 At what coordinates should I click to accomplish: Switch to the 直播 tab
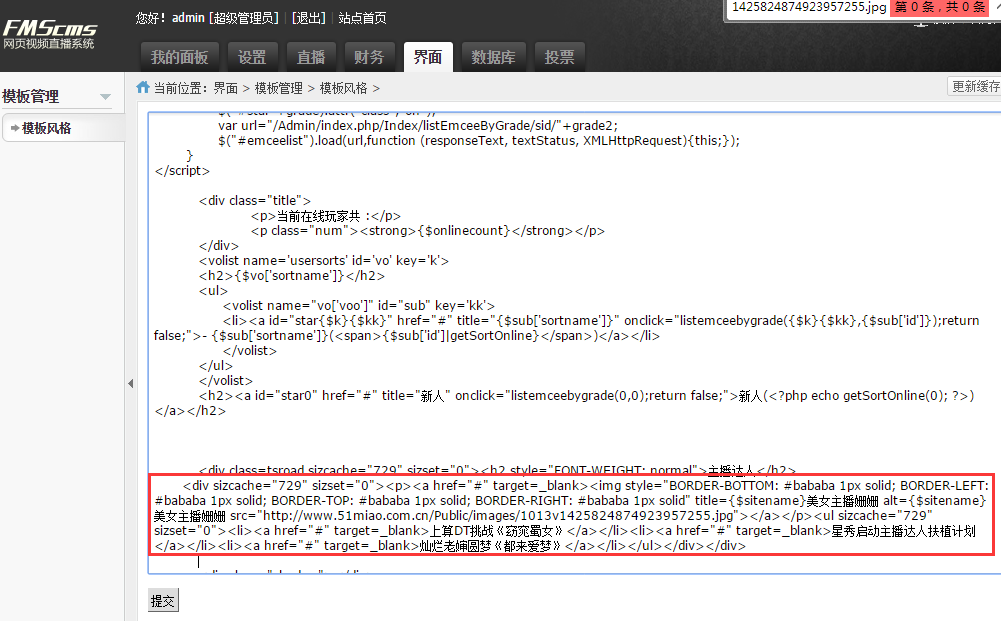coord(311,57)
